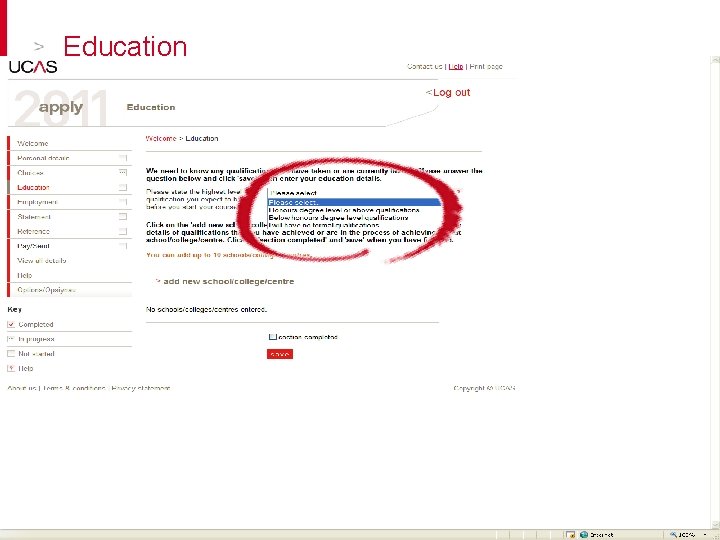Click scrollbar down arrow at bottom right
Viewport: 720px width, 540px height.
click(715, 525)
